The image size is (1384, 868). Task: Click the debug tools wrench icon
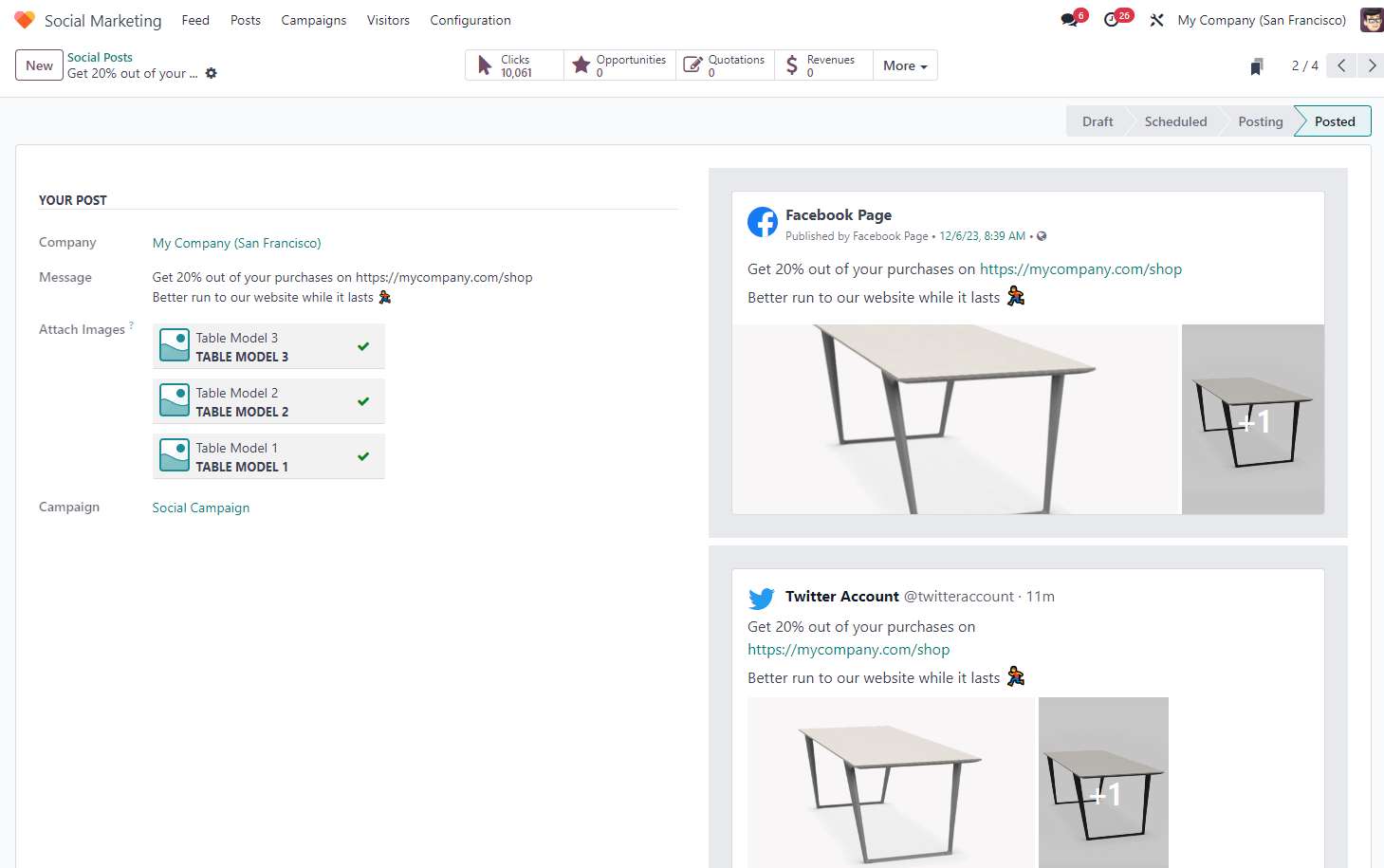point(1156,20)
